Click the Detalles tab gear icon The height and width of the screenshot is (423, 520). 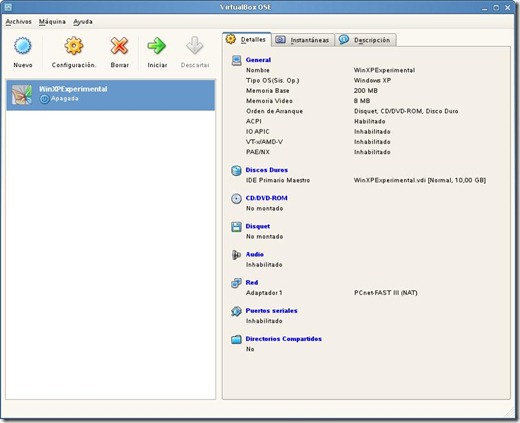(x=231, y=39)
